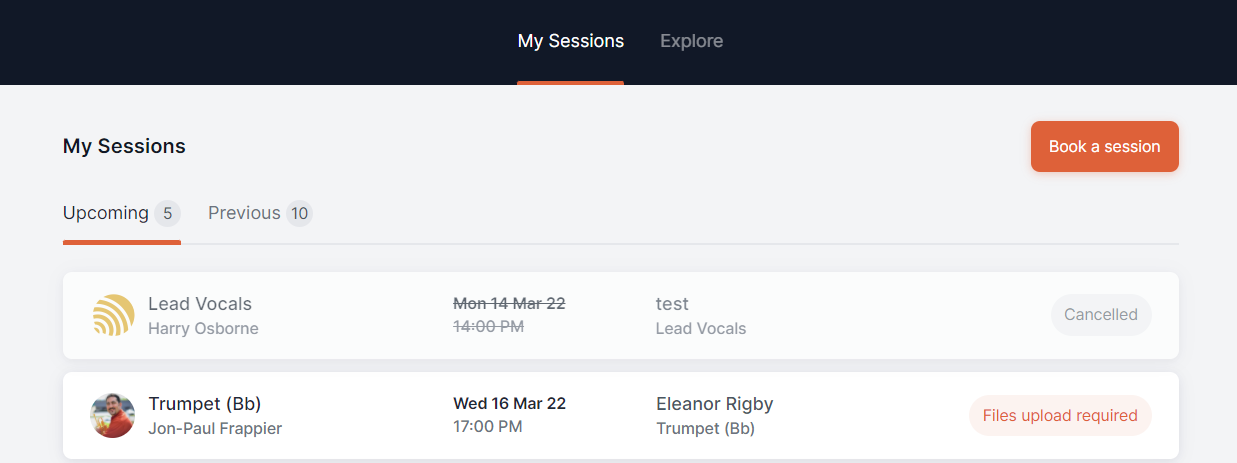Open the test session title
Viewport: 1237px width, 463px height.
pos(672,304)
